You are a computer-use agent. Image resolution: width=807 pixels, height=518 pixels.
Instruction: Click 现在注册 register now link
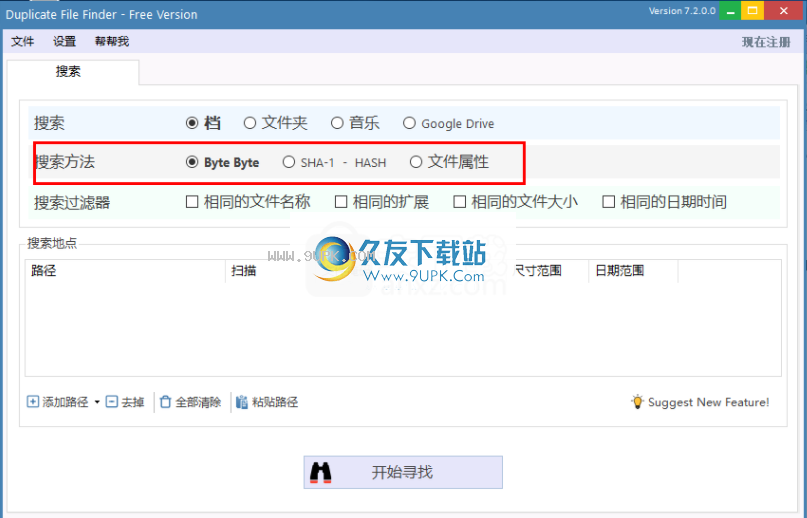tap(766, 42)
